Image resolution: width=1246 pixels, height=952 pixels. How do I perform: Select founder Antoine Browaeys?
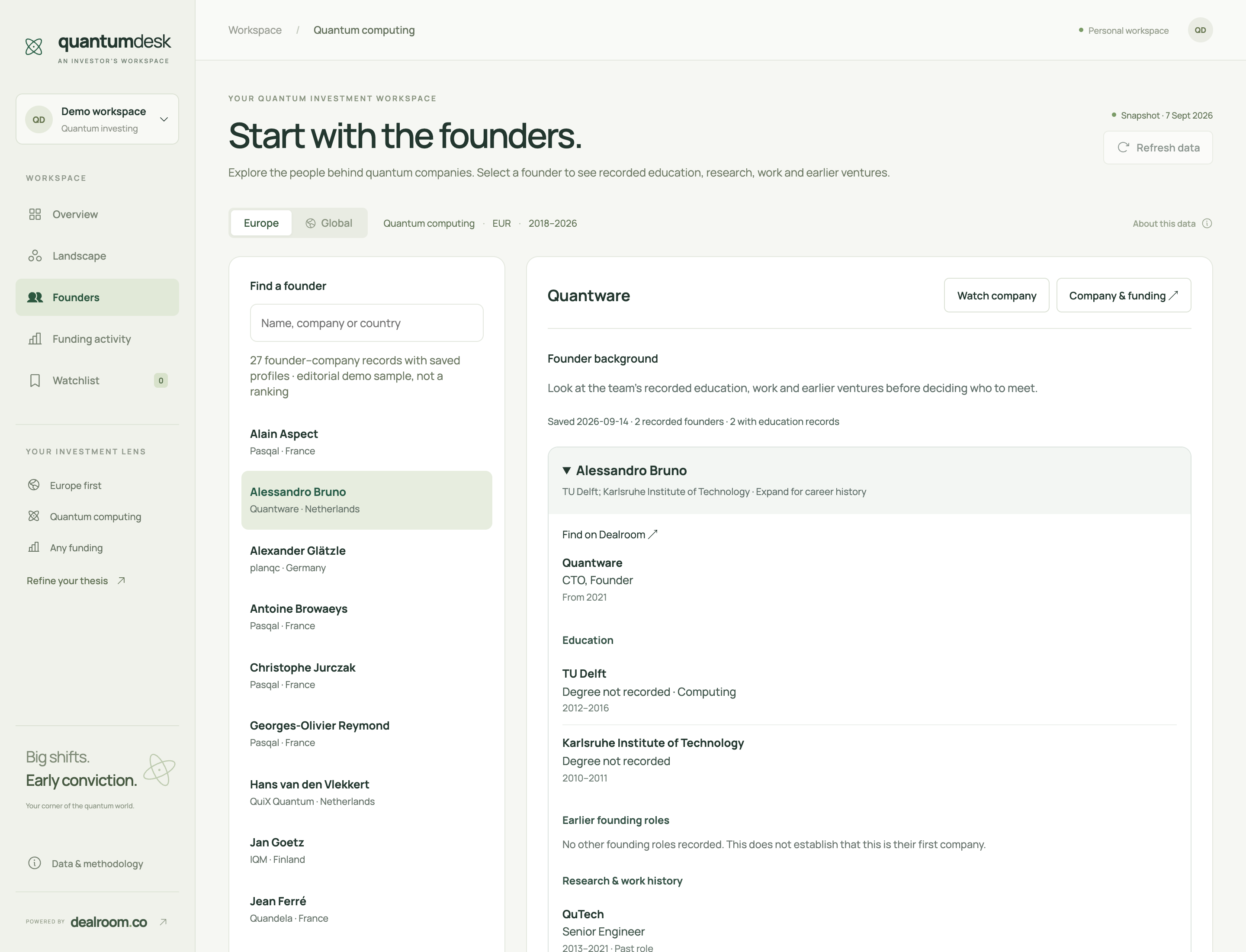pyautogui.click(x=366, y=617)
